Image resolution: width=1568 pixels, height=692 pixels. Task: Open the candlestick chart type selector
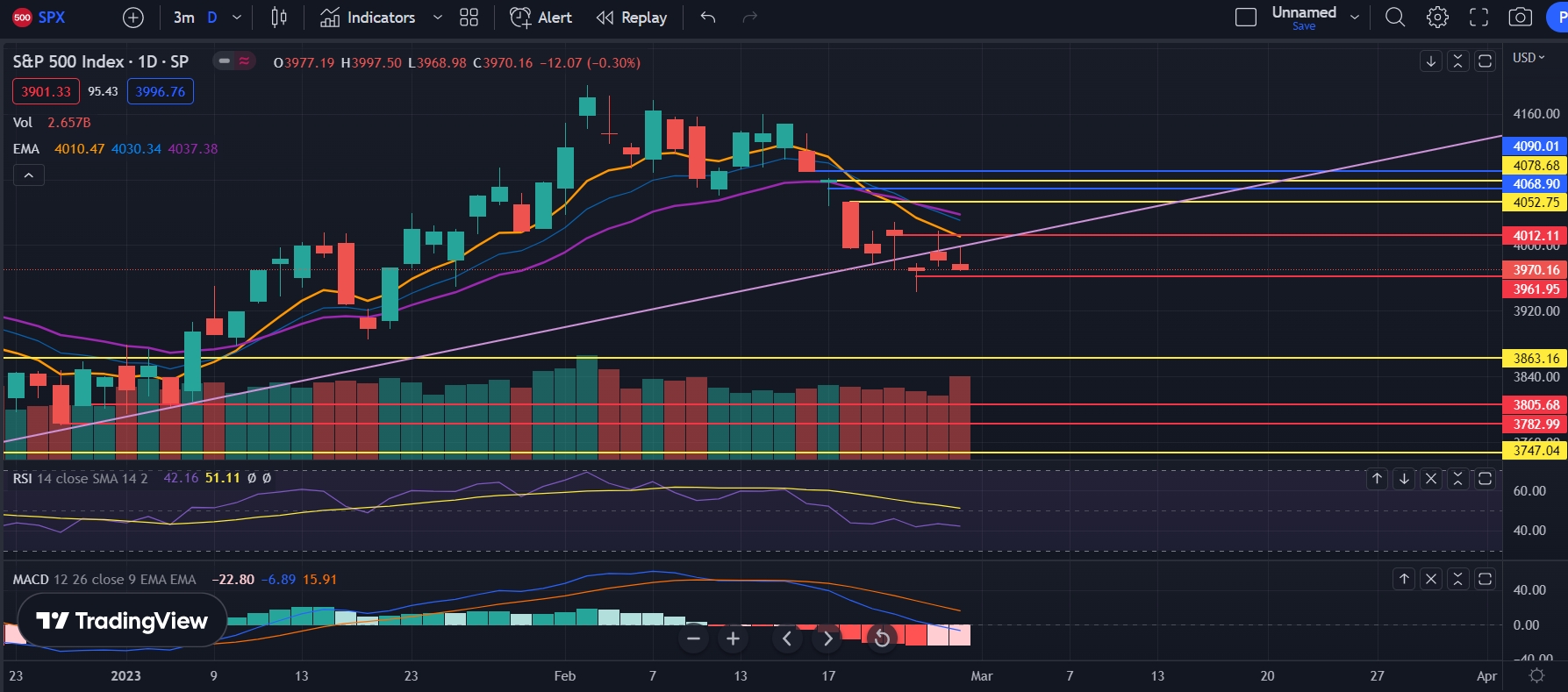pyautogui.click(x=279, y=18)
